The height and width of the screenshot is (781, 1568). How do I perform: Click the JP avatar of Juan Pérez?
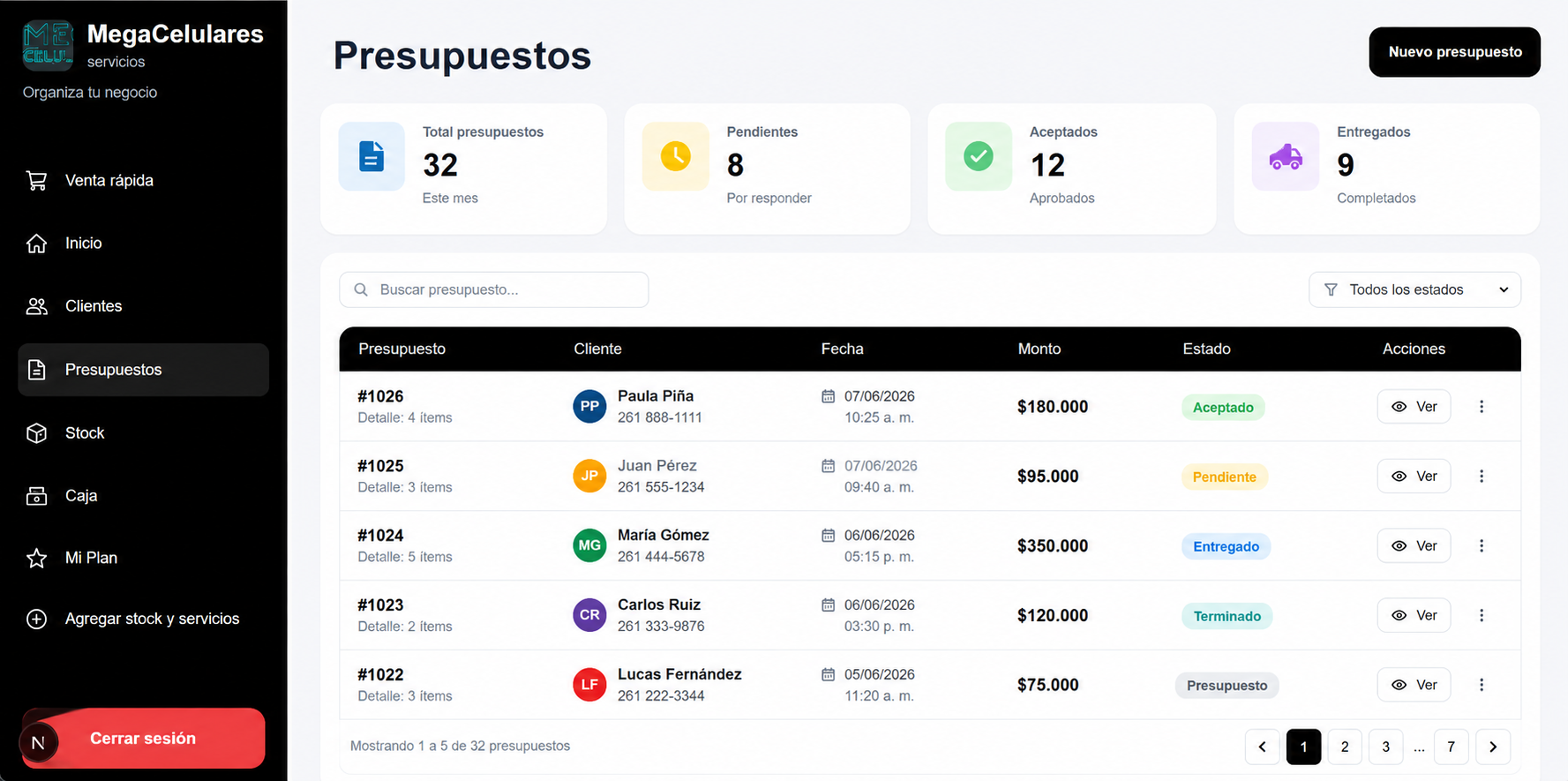pos(589,476)
